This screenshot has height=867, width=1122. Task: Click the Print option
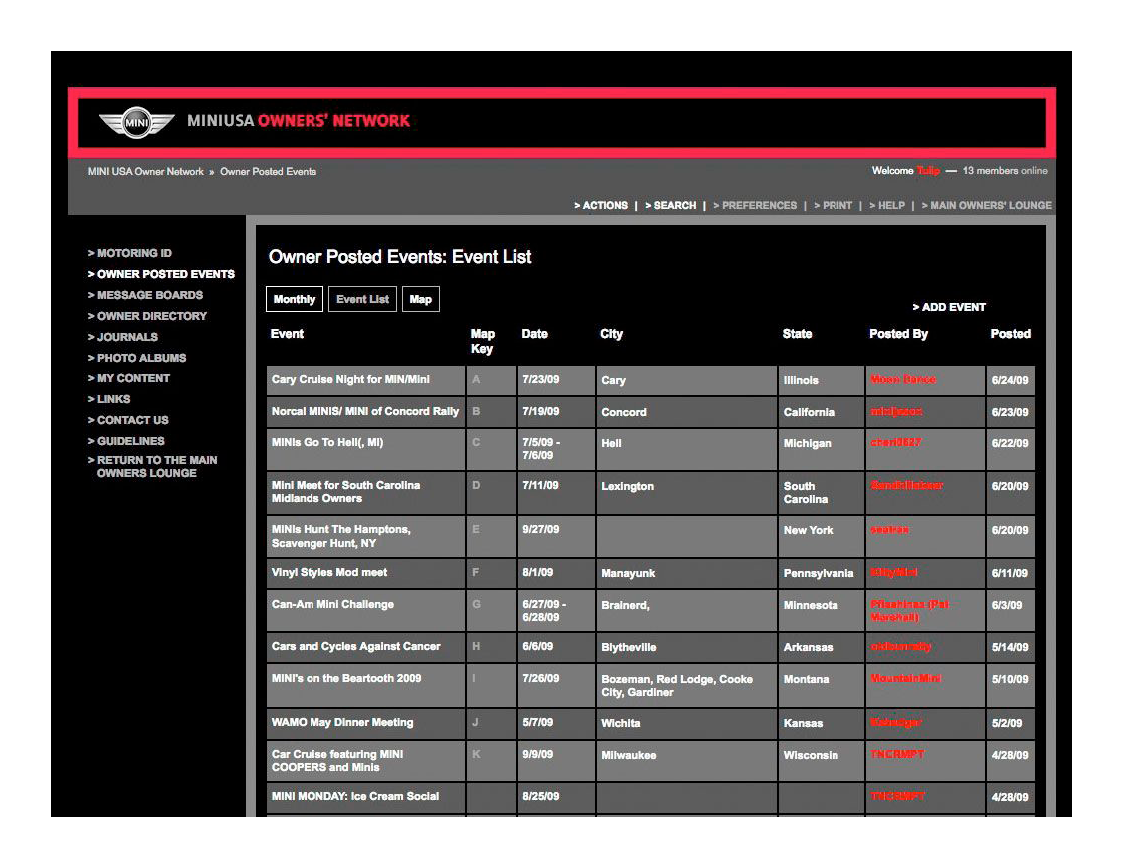(833, 205)
